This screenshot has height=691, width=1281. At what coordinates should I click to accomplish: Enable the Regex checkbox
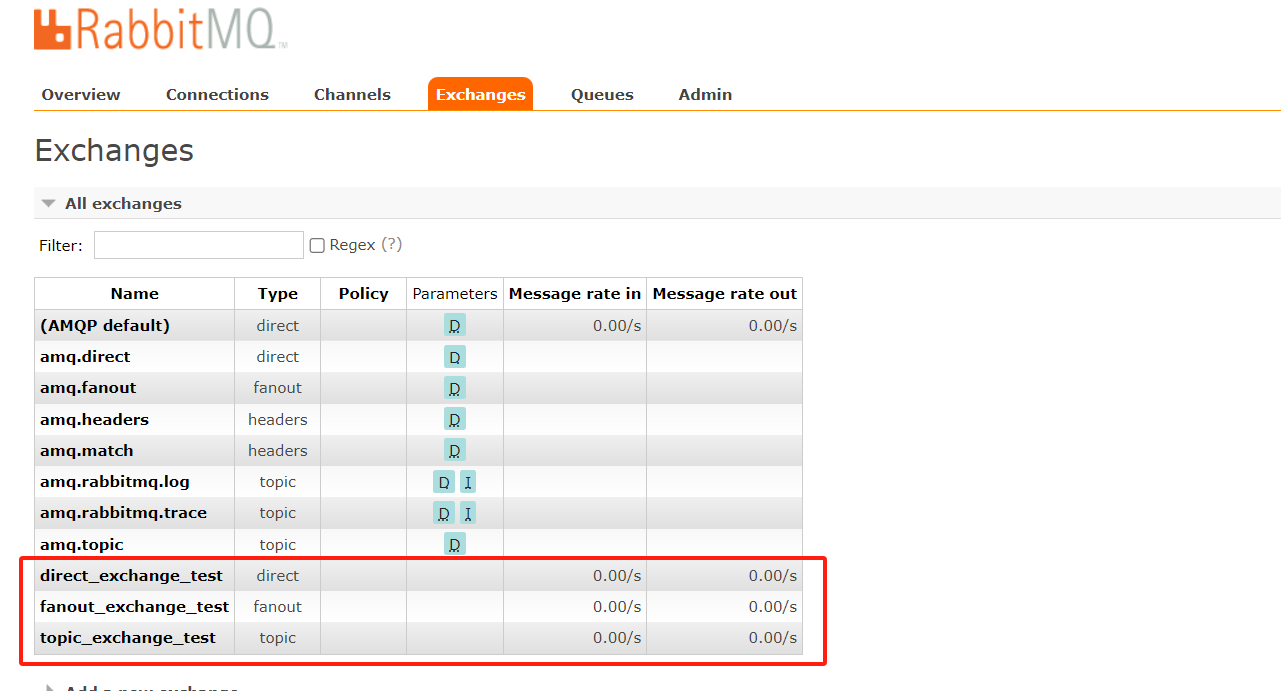click(317, 245)
